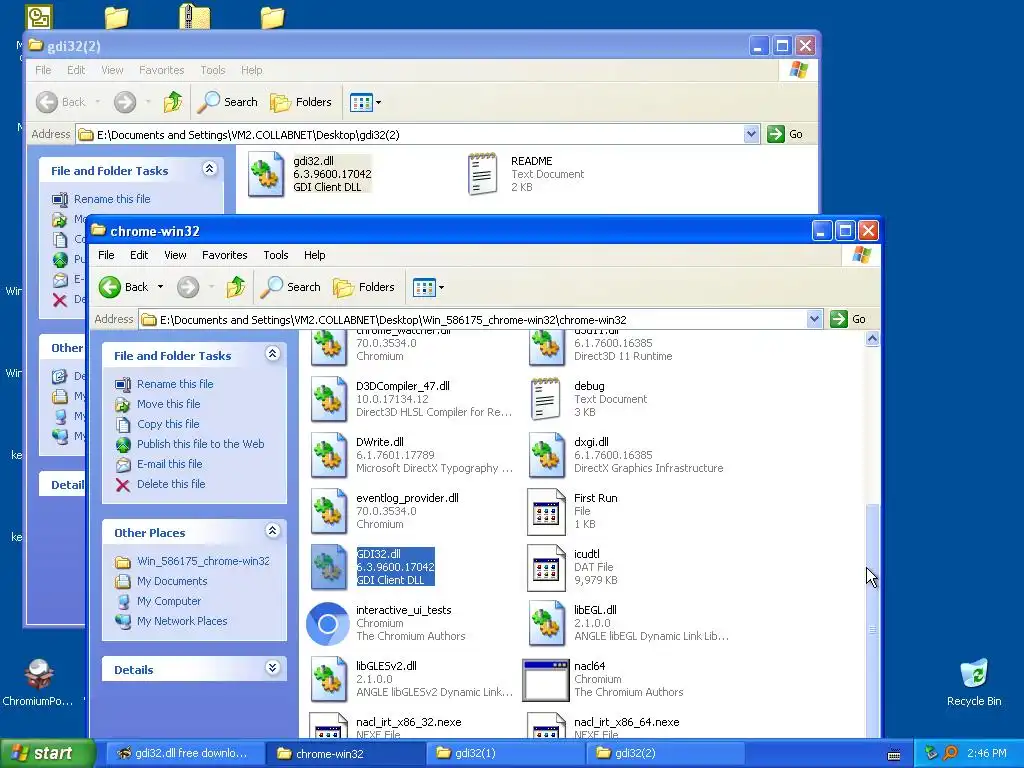Select D3DCompiler_47.dll file icon
Screen dimensions: 1024x768
(x=328, y=399)
